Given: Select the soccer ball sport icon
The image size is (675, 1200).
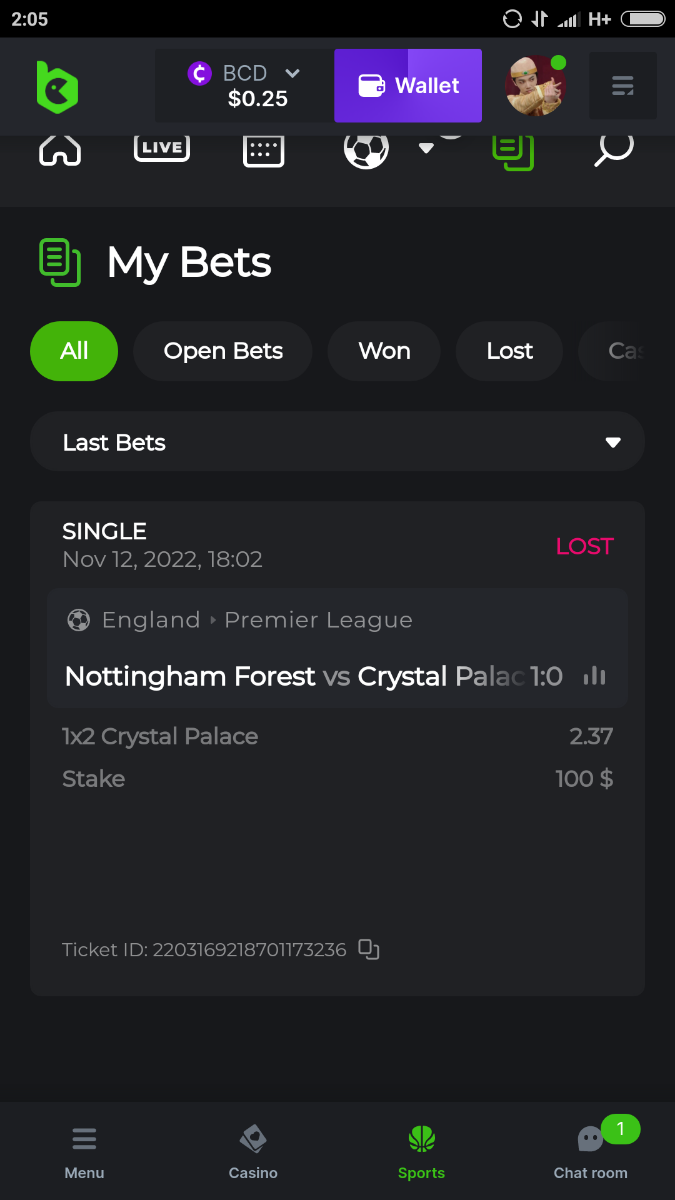Looking at the screenshot, I should [x=366, y=150].
